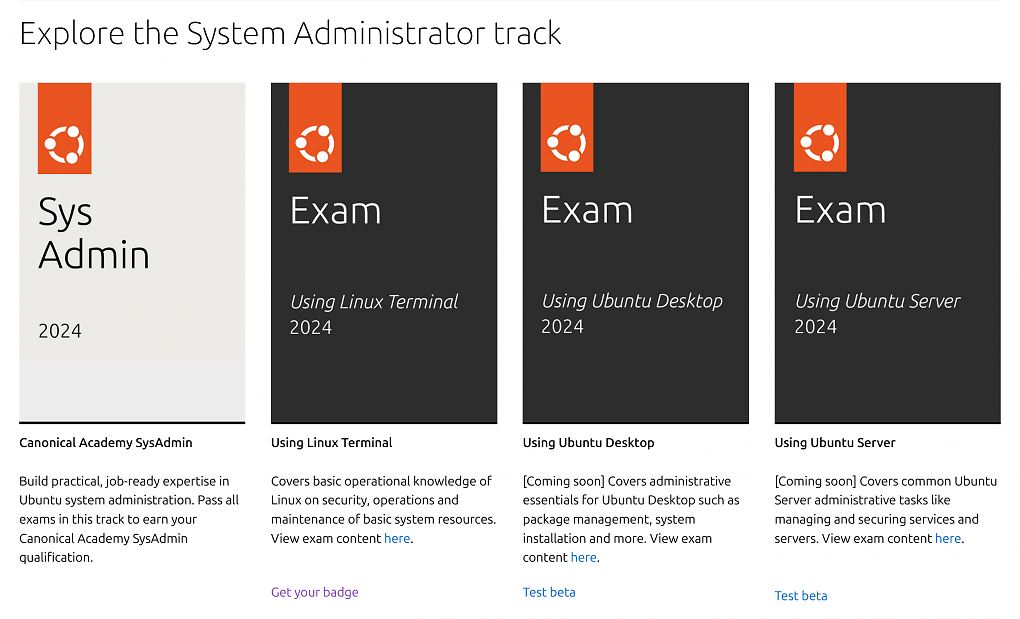Click 'here' link for Ubuntu Server exam content
This screenshot has height=619, width=1020.
(x=948, y=538)
